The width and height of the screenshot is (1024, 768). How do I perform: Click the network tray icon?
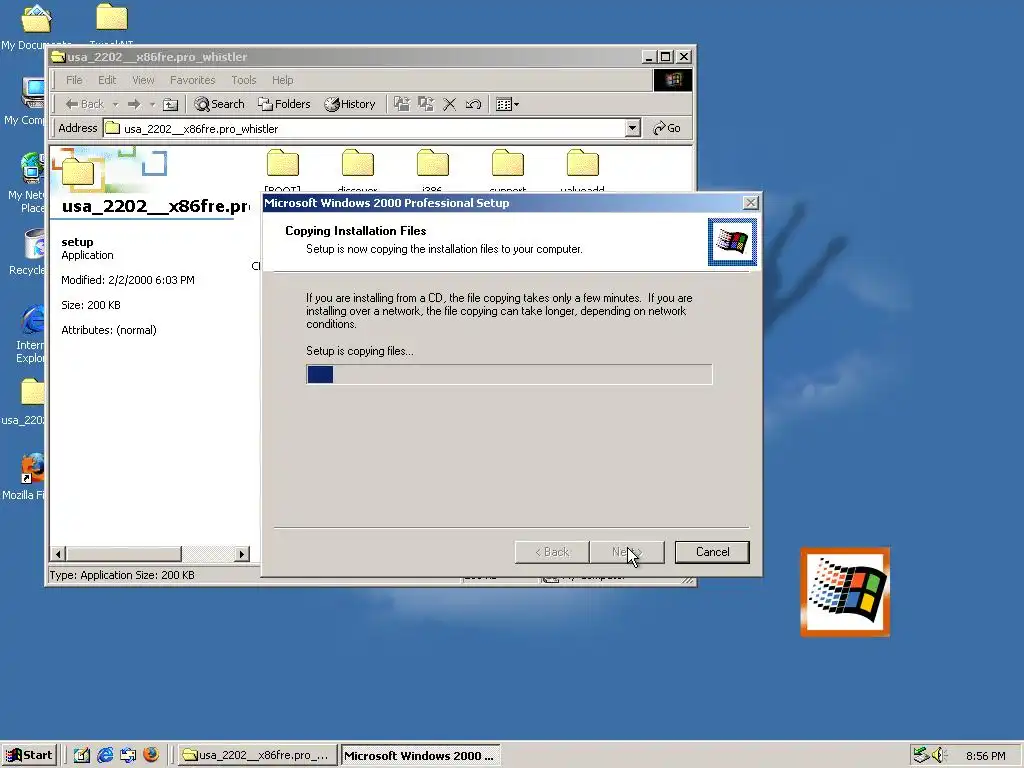pos(921,755)
